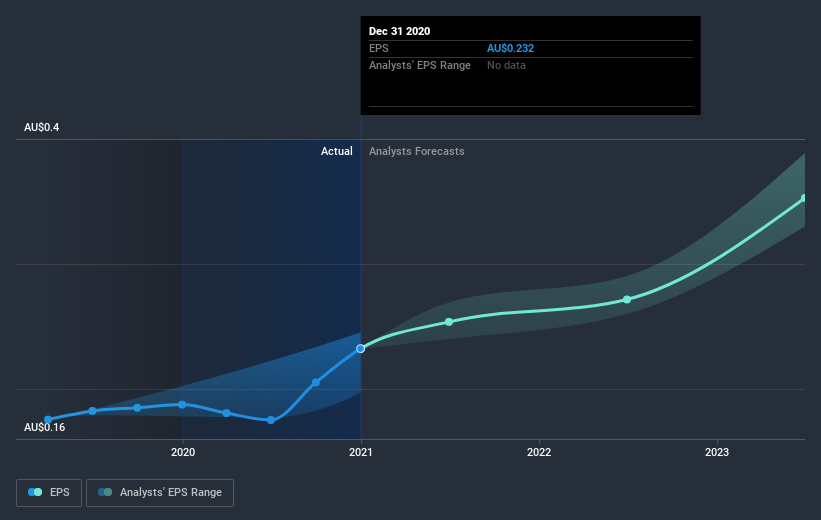The height and width of the screenshot is (520, 821).
Task: Select the highlighted Dec 31 2020 data point
Action: pyautogui.click(x=361, y=349)
